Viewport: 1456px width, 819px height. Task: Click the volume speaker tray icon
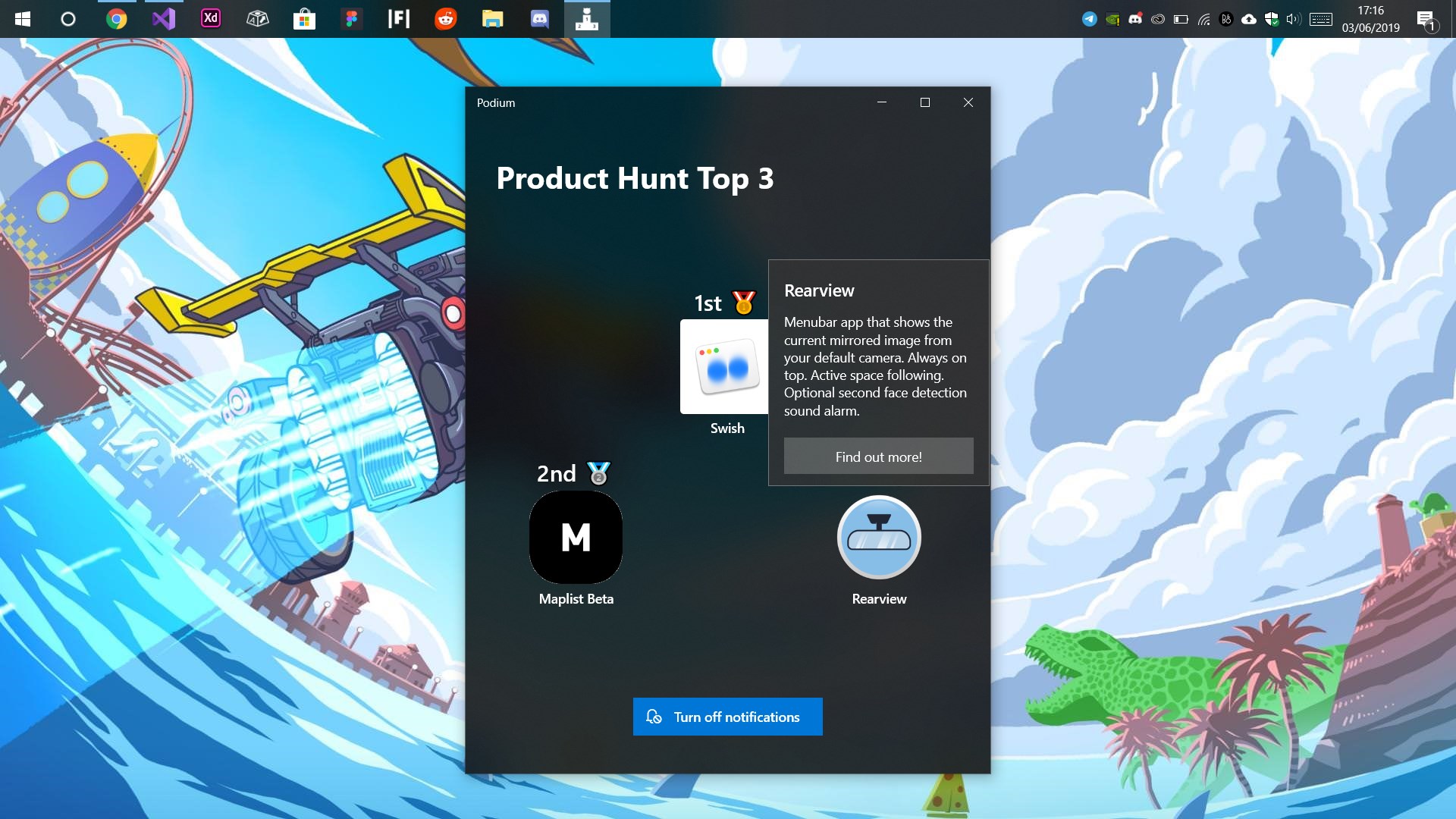[1293, 19]
